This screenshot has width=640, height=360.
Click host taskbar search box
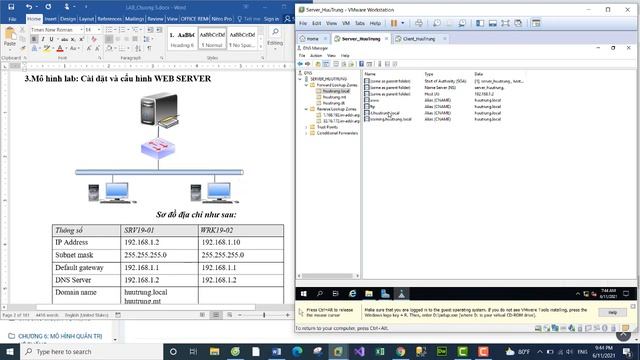91,352
